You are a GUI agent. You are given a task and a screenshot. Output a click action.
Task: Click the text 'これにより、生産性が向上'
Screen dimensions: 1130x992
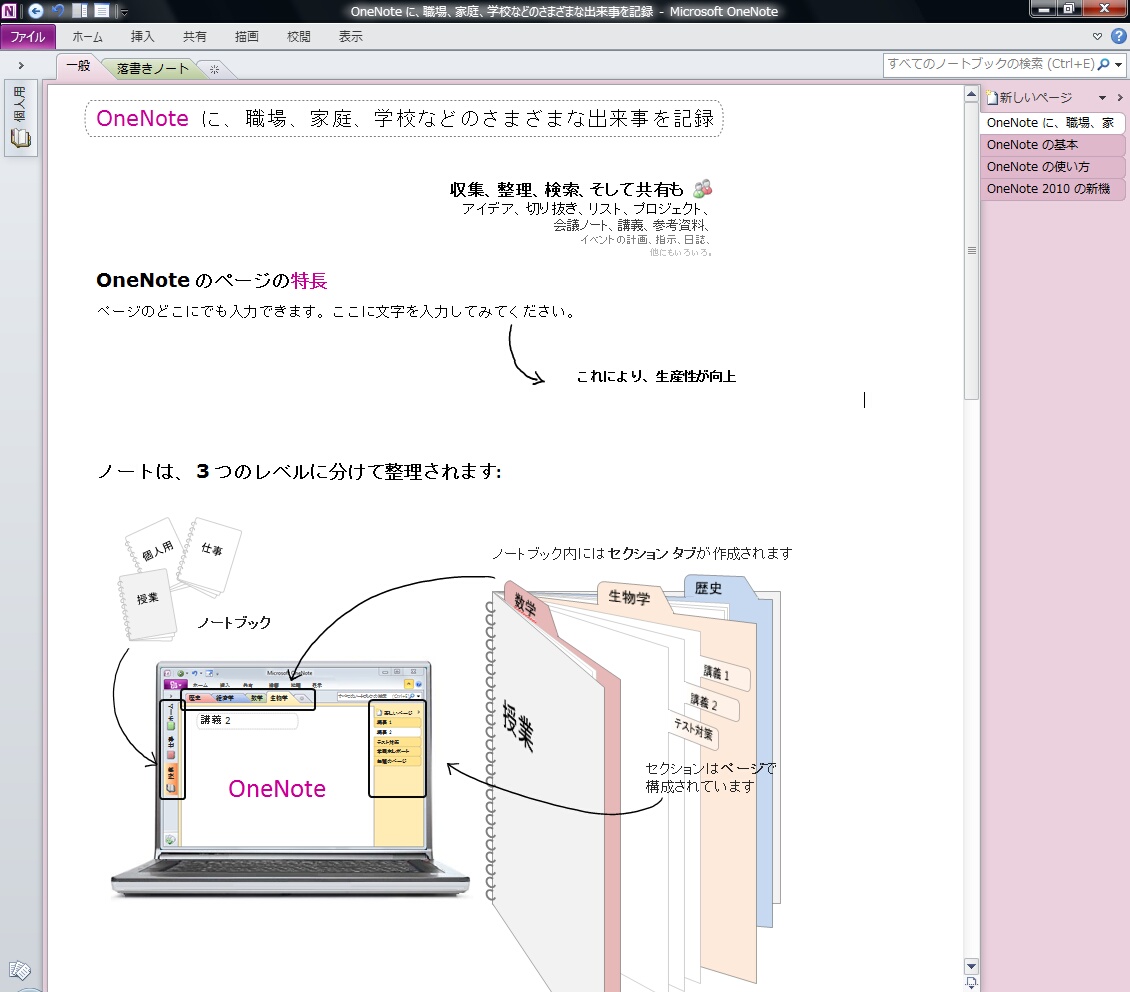656,376
